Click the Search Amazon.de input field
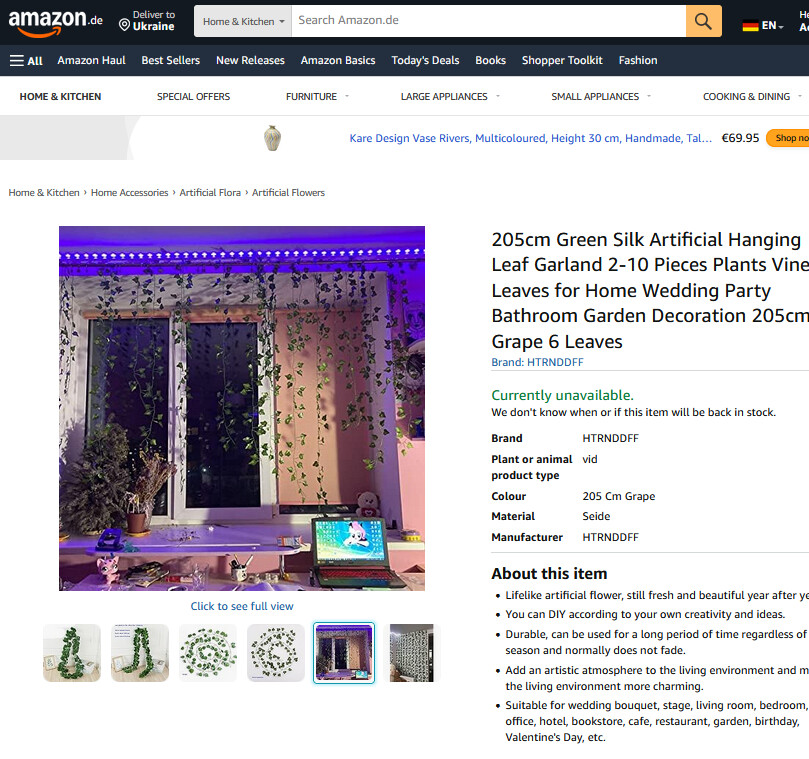 pyautogui.click(x=489, y=21)
